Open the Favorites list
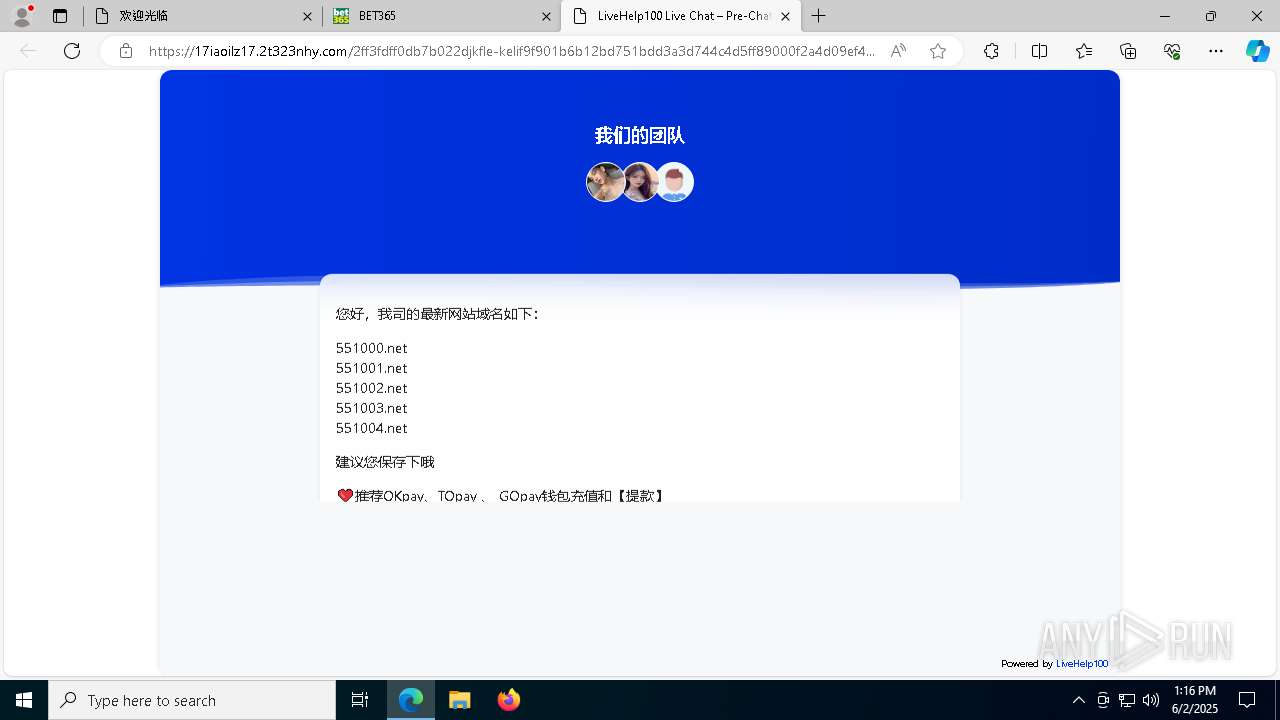Screen dimensions: 1280x720 point(1084,51)
